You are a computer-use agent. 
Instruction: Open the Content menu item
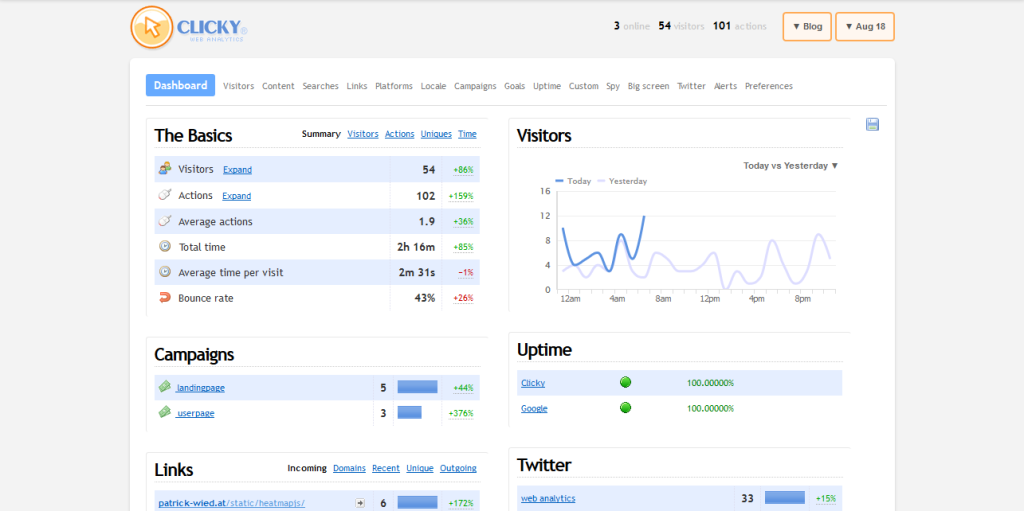coord(278,86)
